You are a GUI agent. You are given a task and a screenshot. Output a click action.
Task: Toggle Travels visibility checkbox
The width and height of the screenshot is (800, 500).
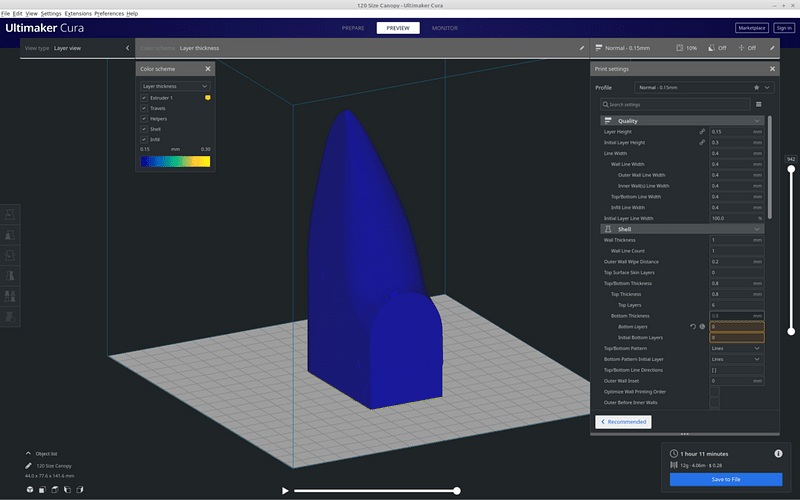point(144,108)
